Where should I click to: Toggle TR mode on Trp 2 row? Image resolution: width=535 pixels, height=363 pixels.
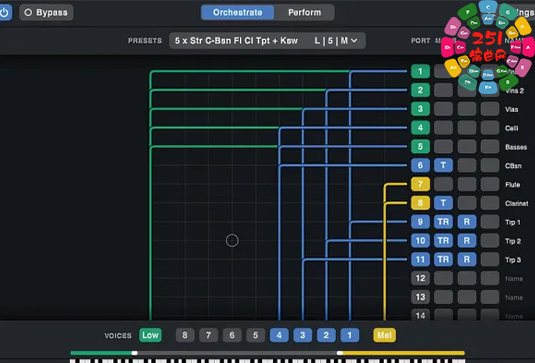tap(443, 241)
